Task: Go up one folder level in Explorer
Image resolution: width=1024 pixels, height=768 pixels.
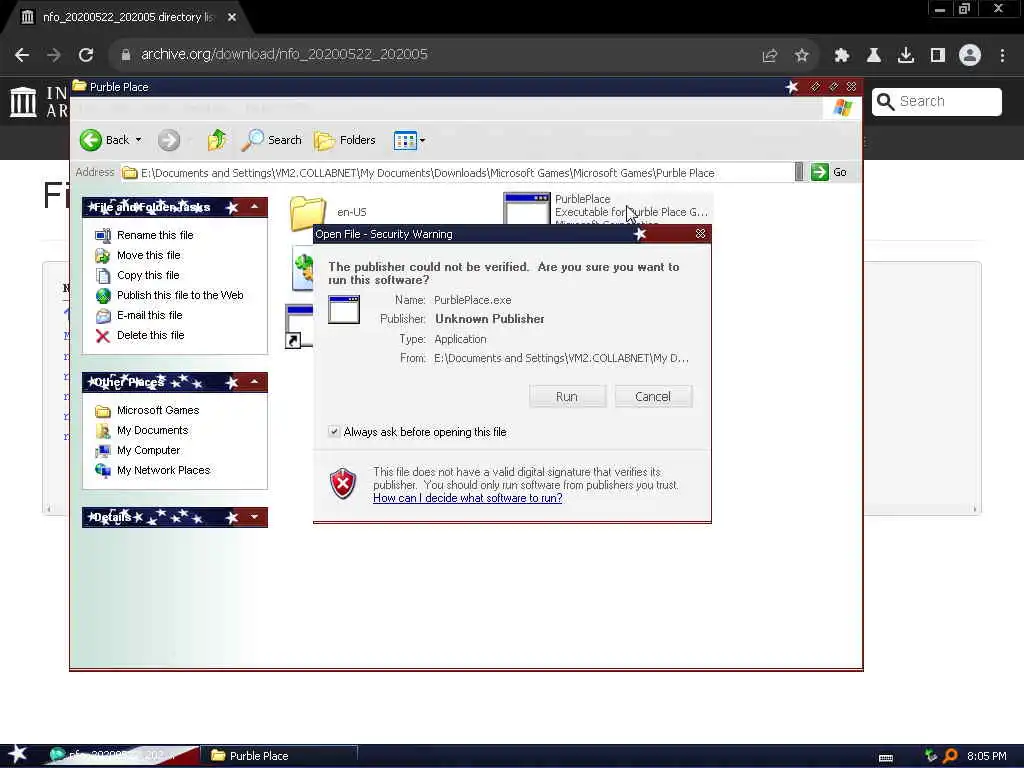Action: point(217,140)
